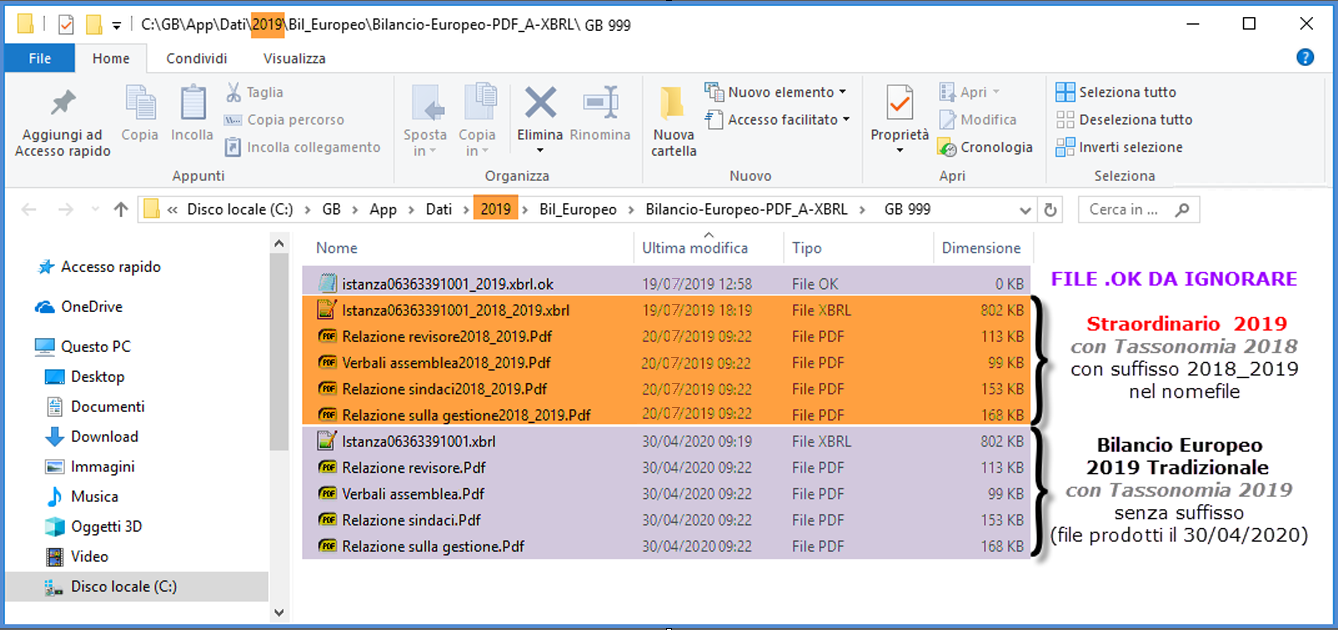
Task: Open the Apri dropdown in ribbon
Action: pos(969,92)
